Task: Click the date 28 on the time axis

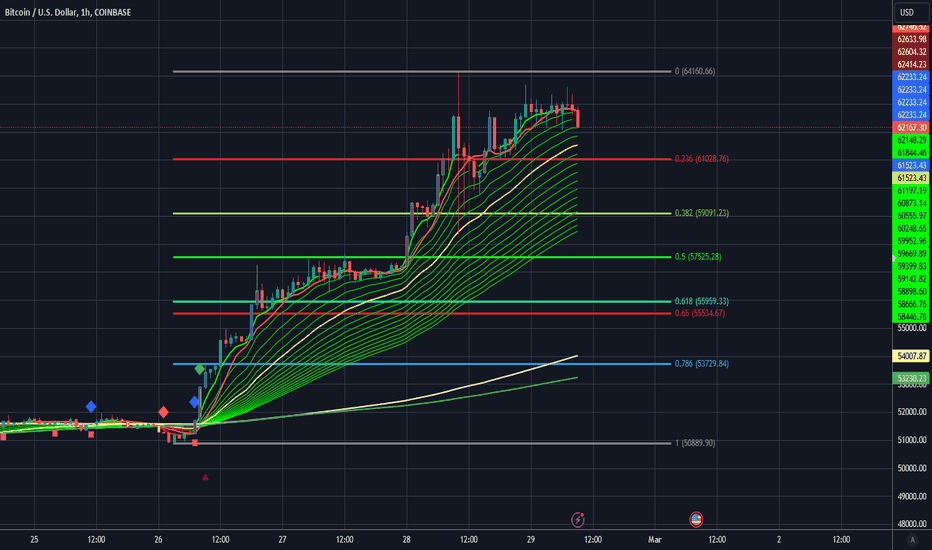Action: [407, 540]
